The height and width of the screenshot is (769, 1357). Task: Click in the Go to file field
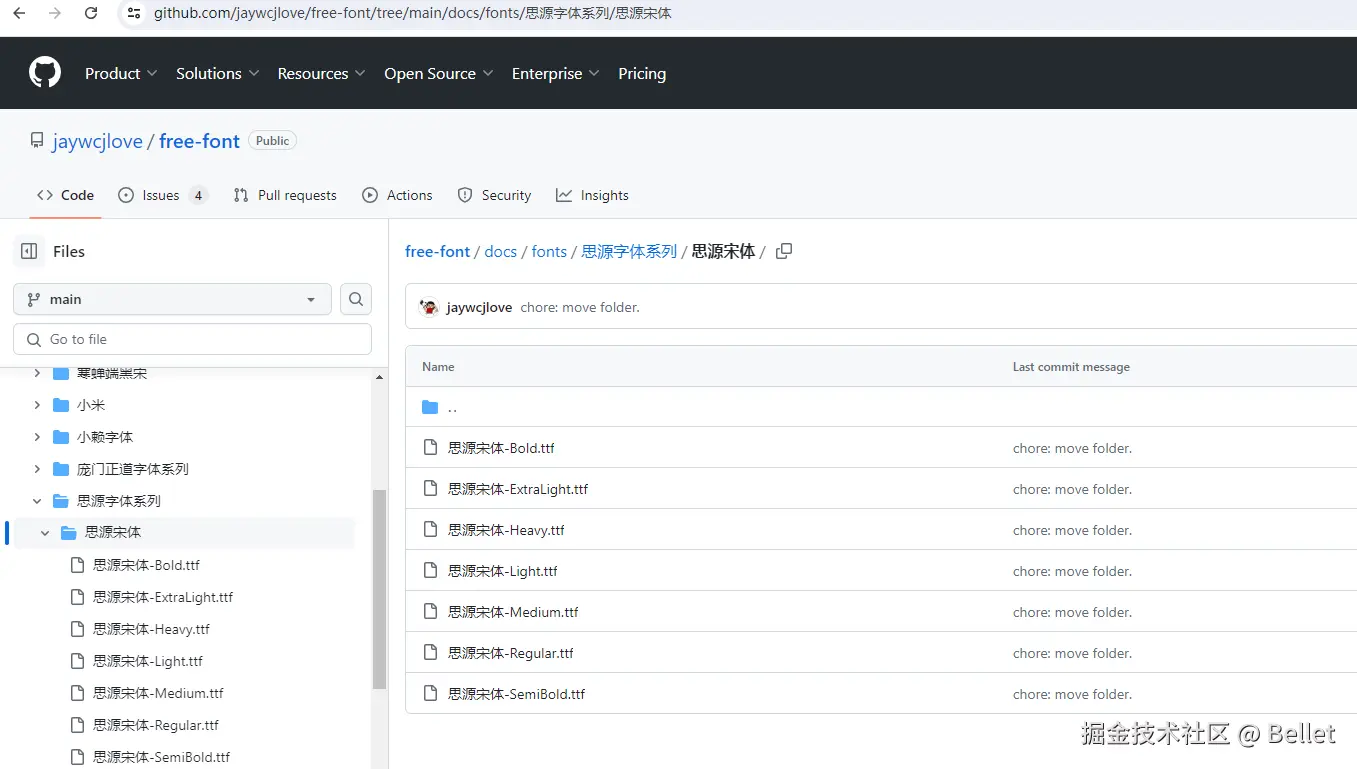192,339
